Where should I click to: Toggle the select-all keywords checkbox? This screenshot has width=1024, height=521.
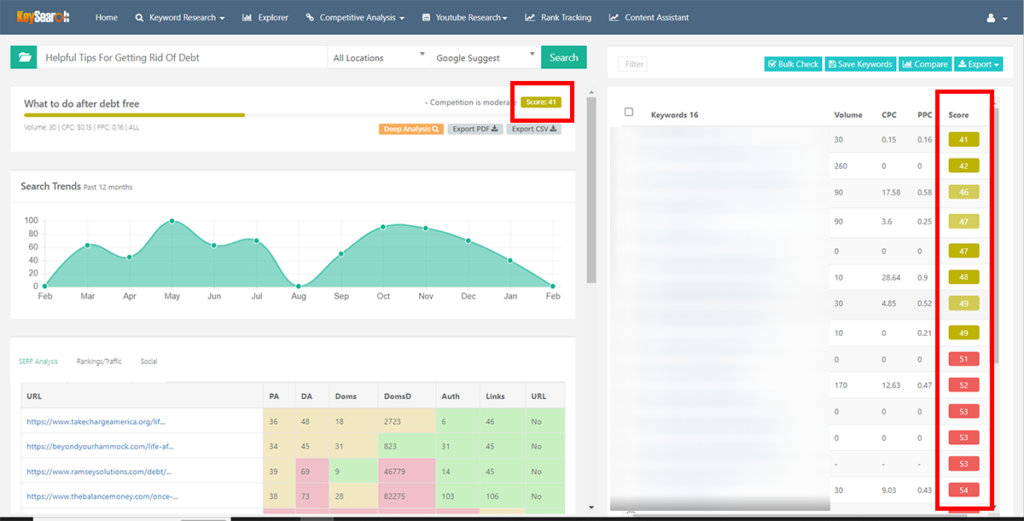click(628, 112)
